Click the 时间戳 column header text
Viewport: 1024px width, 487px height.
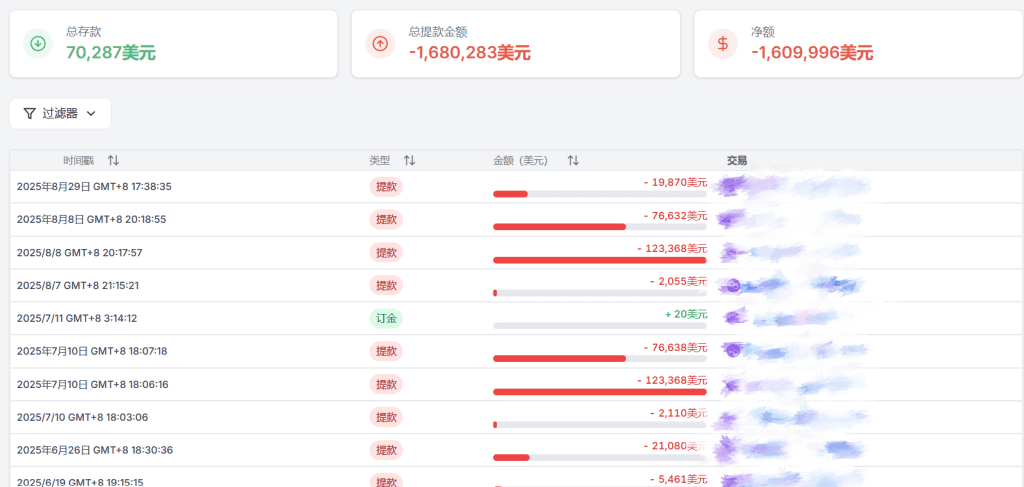[x=77, y=161]
